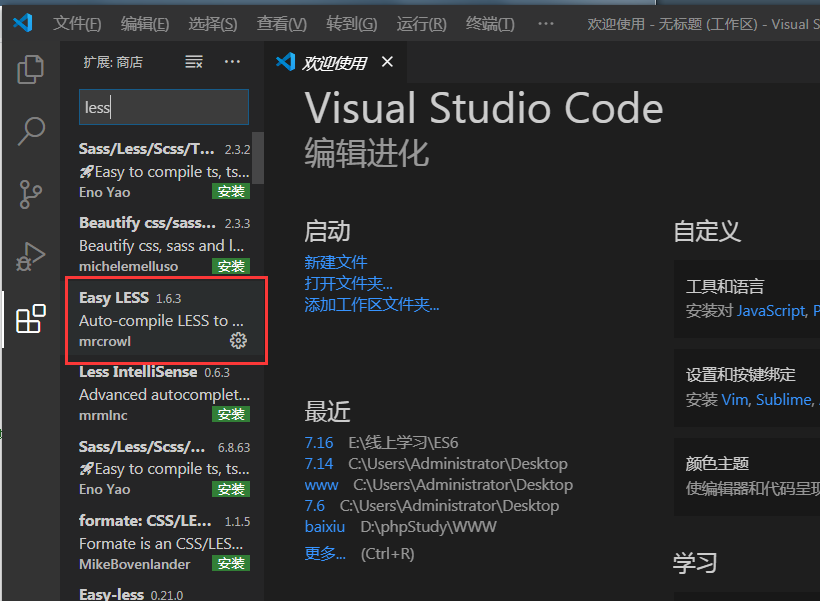Install Sass/Less/Scss version 6.8.63 extension
The image size is (820, 601).
point(231,489)
